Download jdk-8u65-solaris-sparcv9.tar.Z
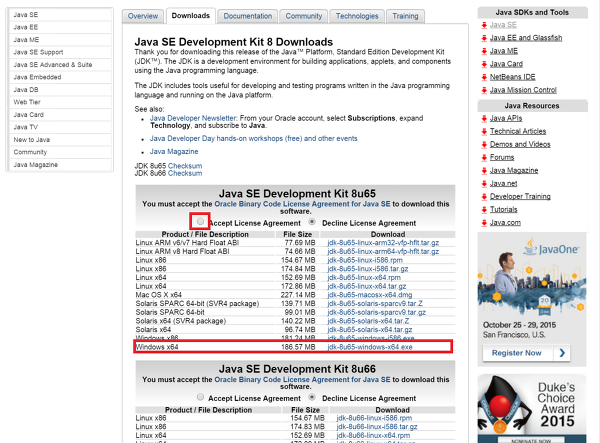Image resolution: width=600 pixels, height=443 pixels. click(x=375, y=304)
